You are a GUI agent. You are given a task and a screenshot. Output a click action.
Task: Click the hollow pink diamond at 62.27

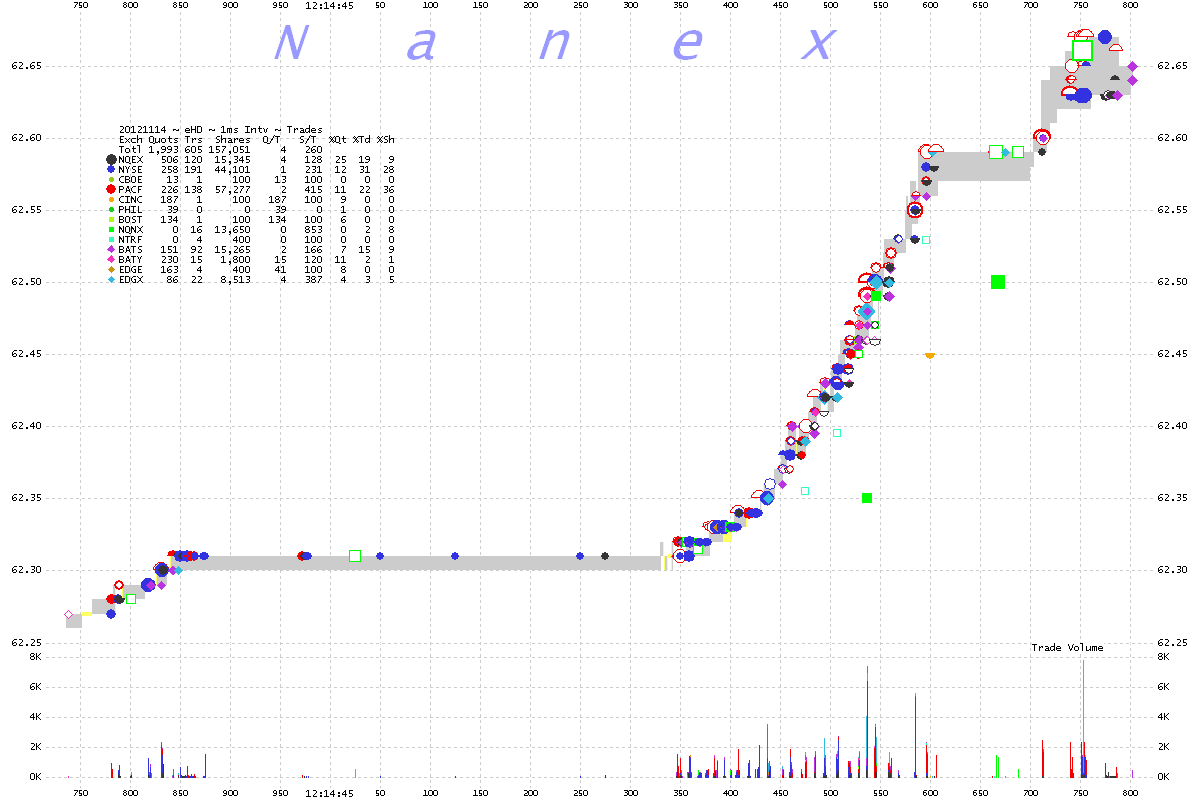69,615
